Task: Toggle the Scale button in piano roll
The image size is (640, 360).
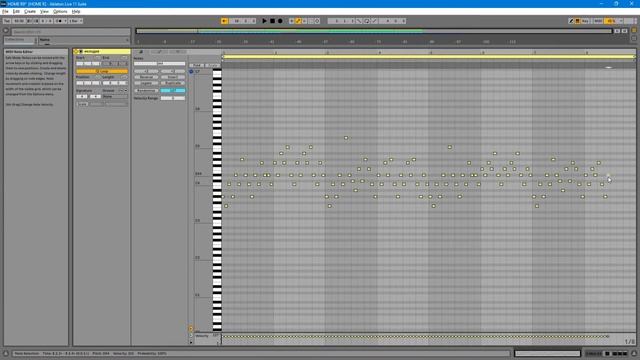Action: tap(212, 65)
